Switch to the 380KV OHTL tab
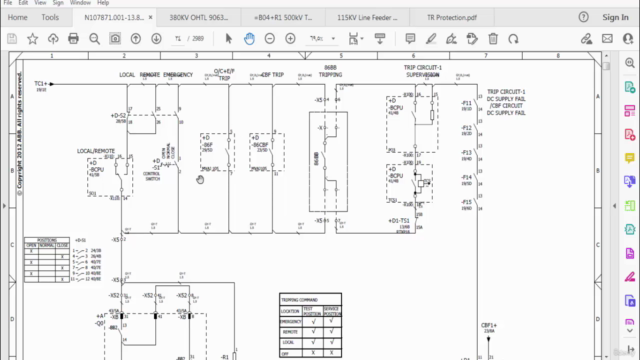Screen dimensions: 640x360 pos(199,18)
